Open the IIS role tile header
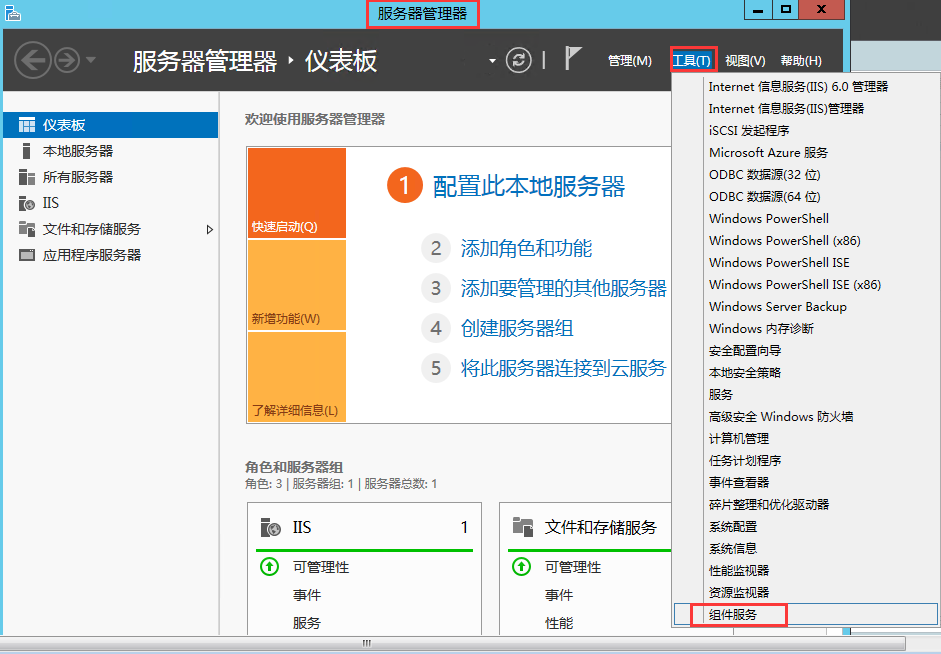This screenshot has height=654, width=941. point(364,527)
